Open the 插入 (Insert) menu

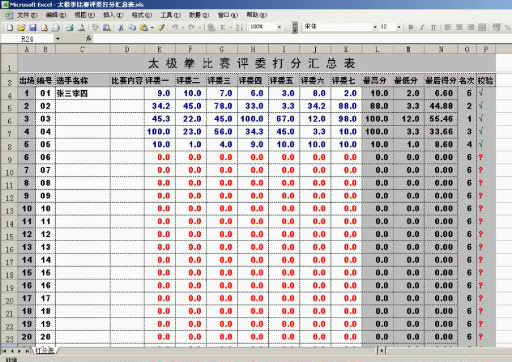point(113,15)
